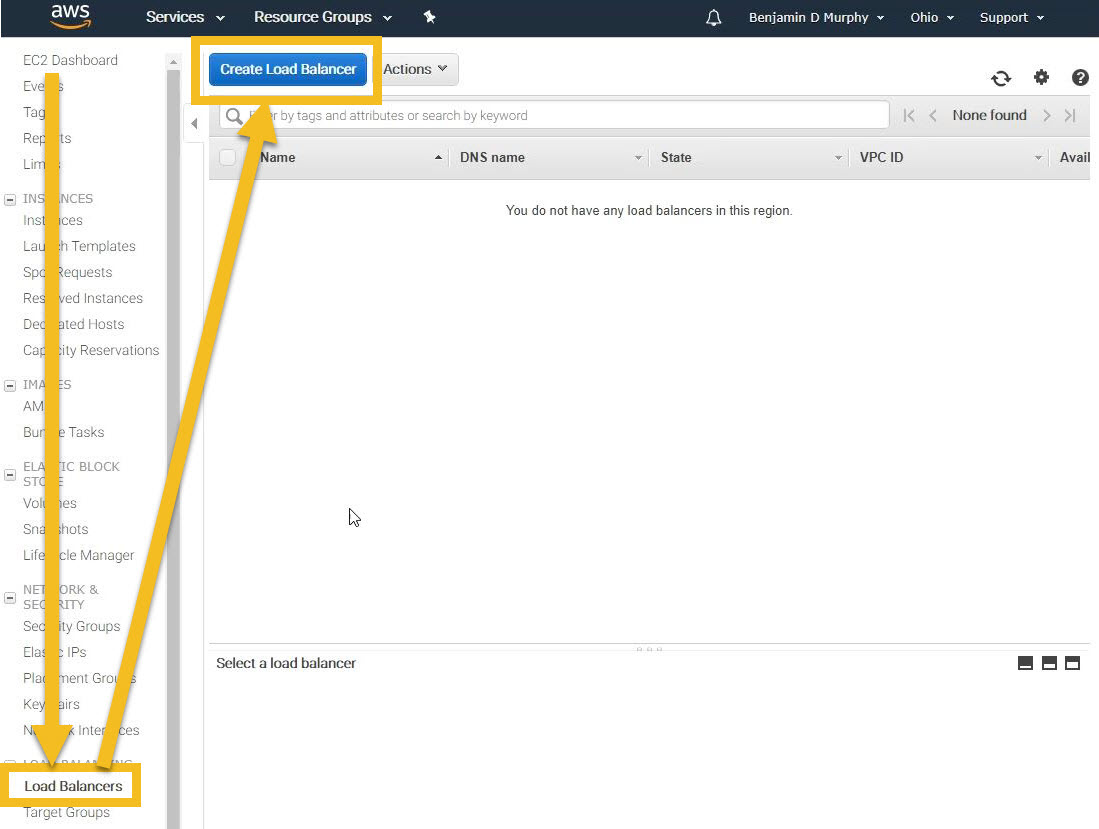Click the pane splitter handle dots
The image size is (1099, 829).
pyautogui.click(x=649, y=649)
